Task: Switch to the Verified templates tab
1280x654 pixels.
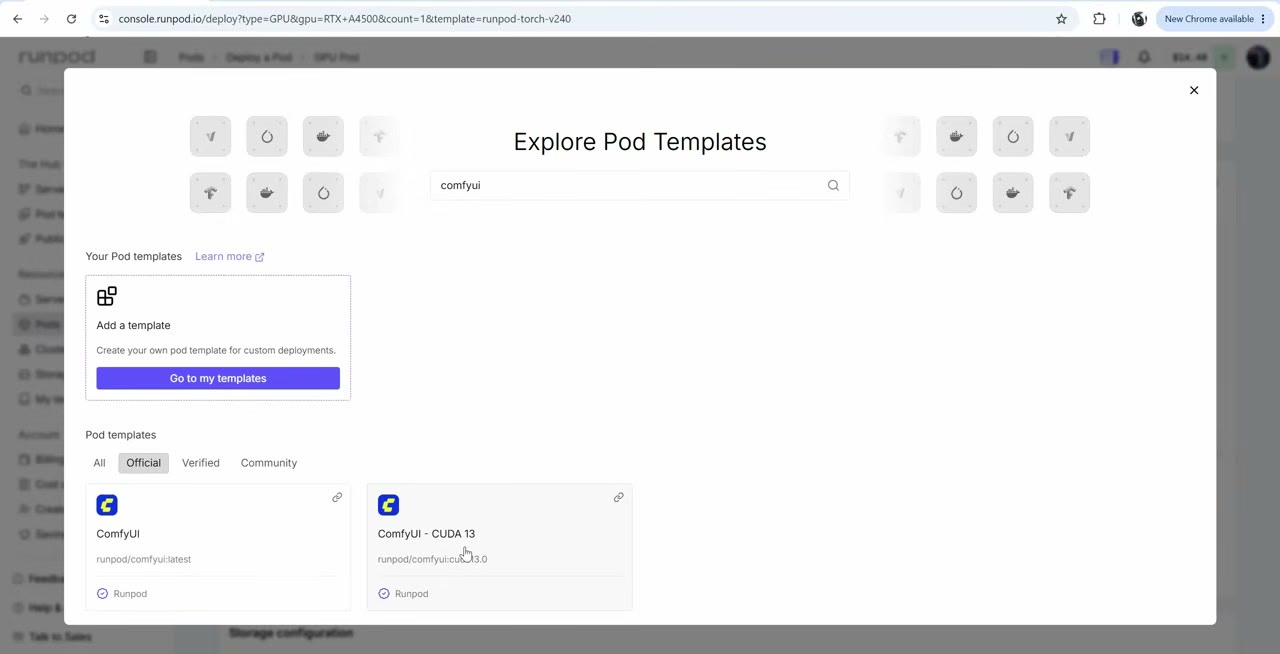Action: point(200,463)
